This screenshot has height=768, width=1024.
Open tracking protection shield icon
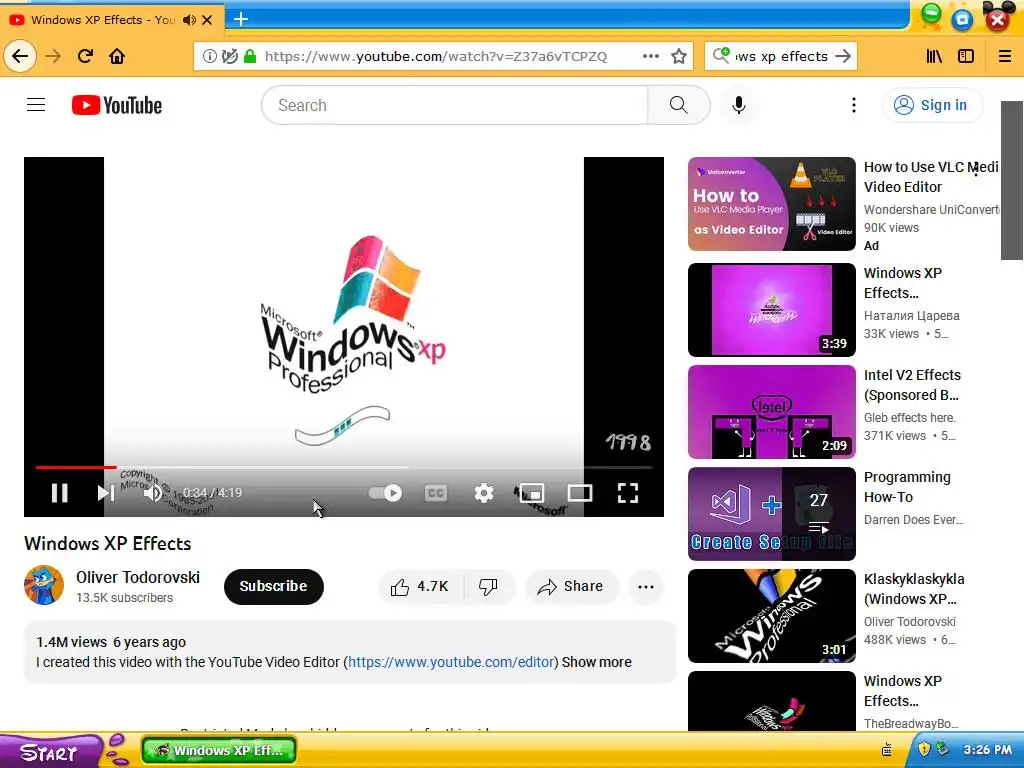tap(229, 56)
